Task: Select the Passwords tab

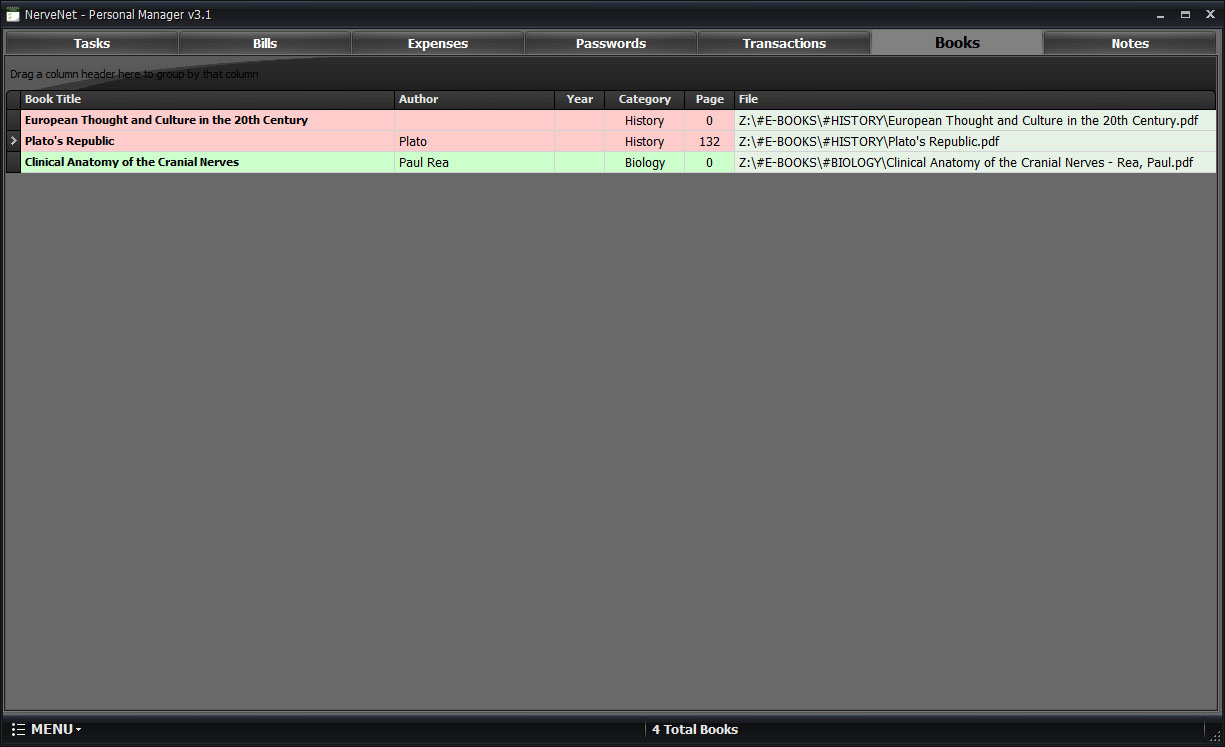Action: [x=611, y=43]
